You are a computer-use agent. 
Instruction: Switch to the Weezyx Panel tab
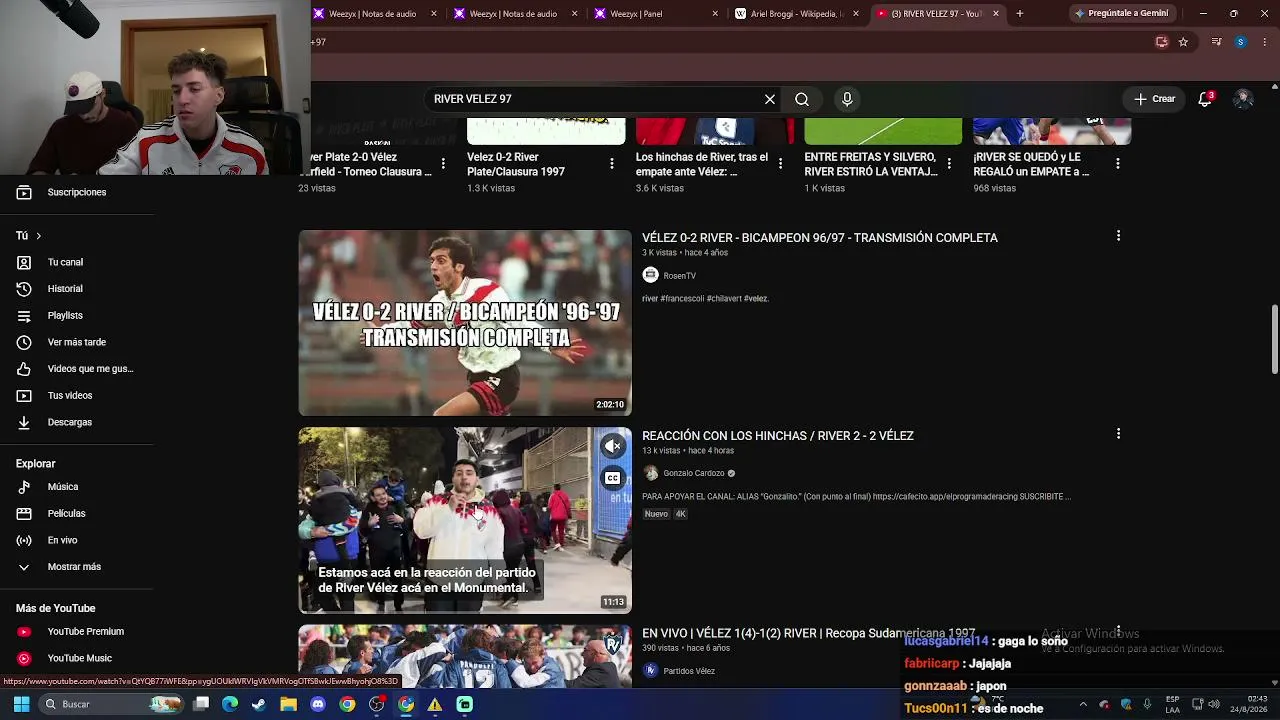(657, 14)
